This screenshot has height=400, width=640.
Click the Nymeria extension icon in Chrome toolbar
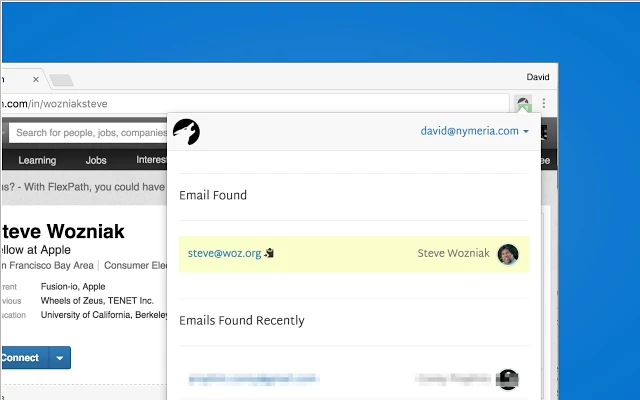pyautogui.click(x=523, y=103)
